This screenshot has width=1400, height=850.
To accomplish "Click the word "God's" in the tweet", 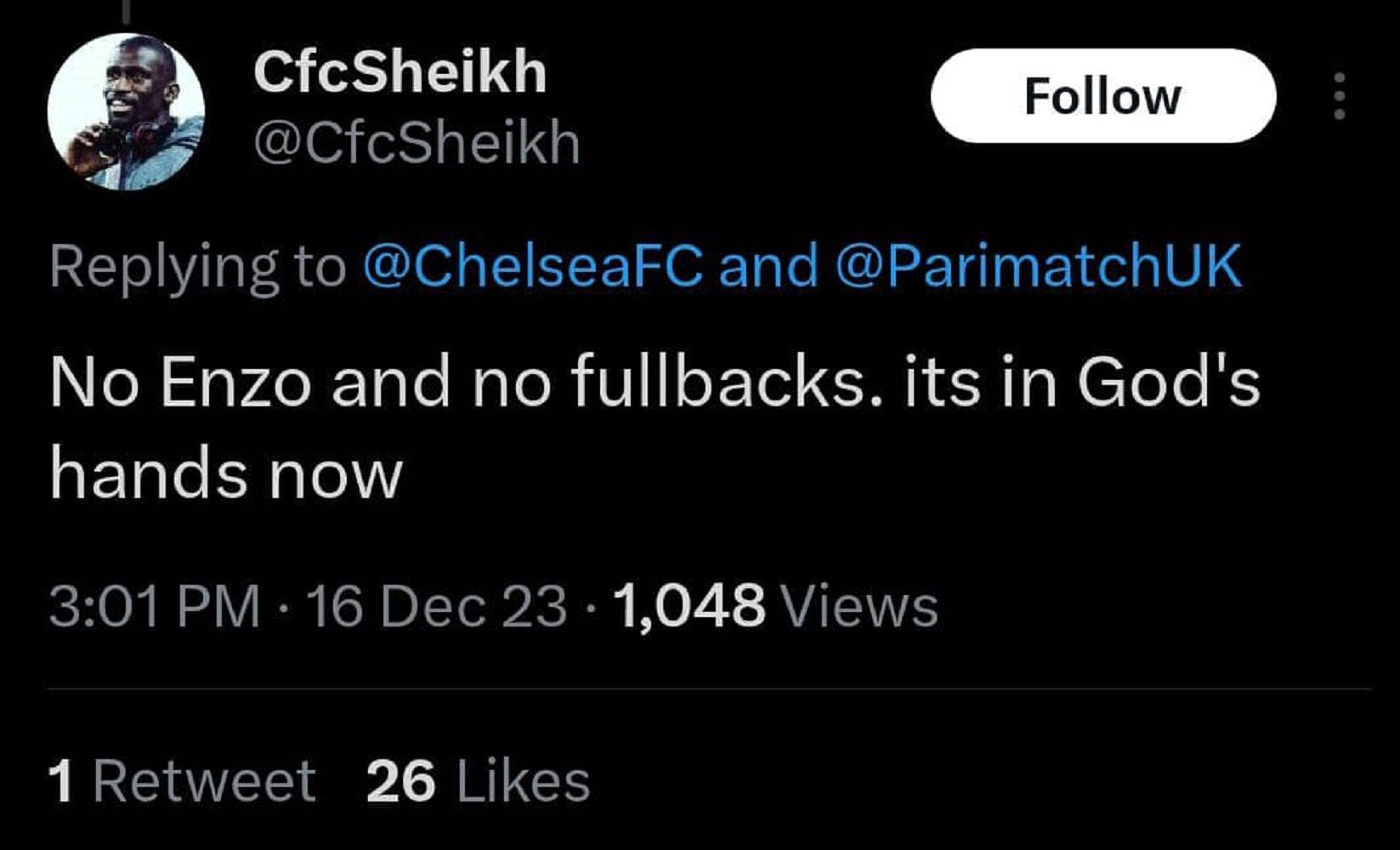I will [x=1168, y=382].
